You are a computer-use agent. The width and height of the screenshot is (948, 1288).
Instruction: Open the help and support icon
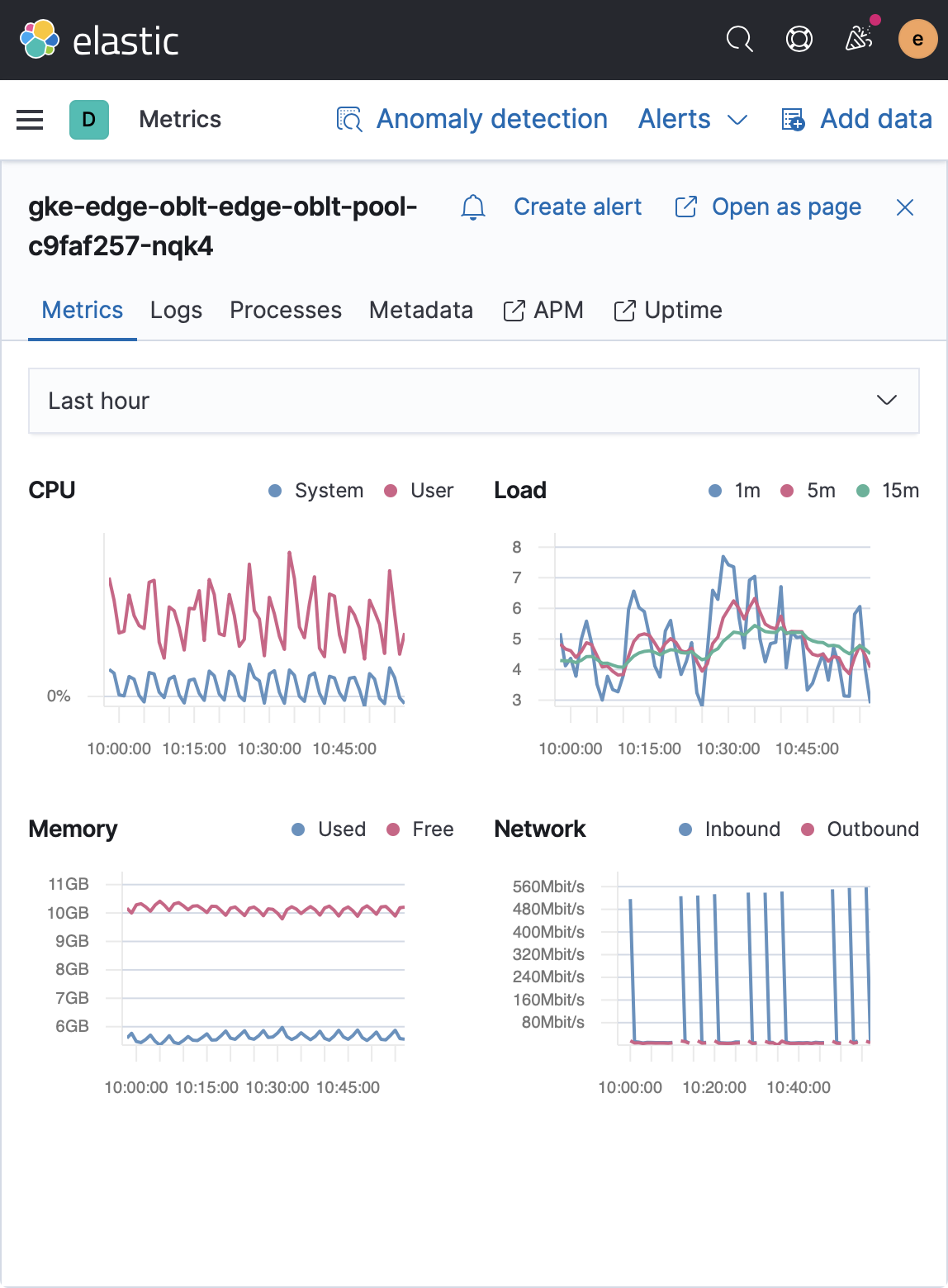799,39
